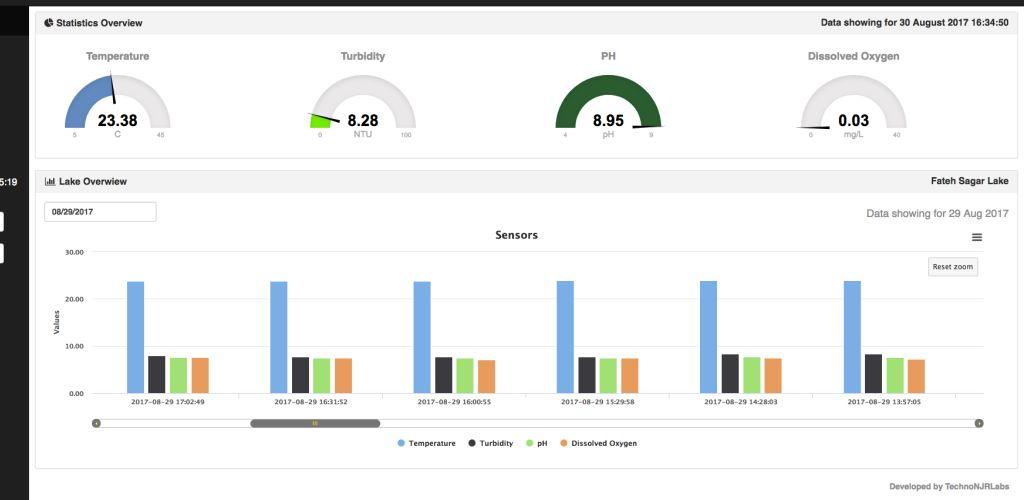Click the bar chart icon beside Lake Overwiew
Image resolution: width=1024 pixels, height=500 pixels.
[50, 181]
